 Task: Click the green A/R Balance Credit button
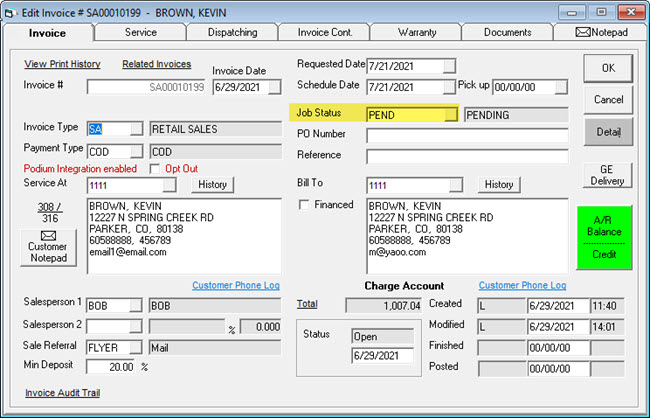click(604, 238)
